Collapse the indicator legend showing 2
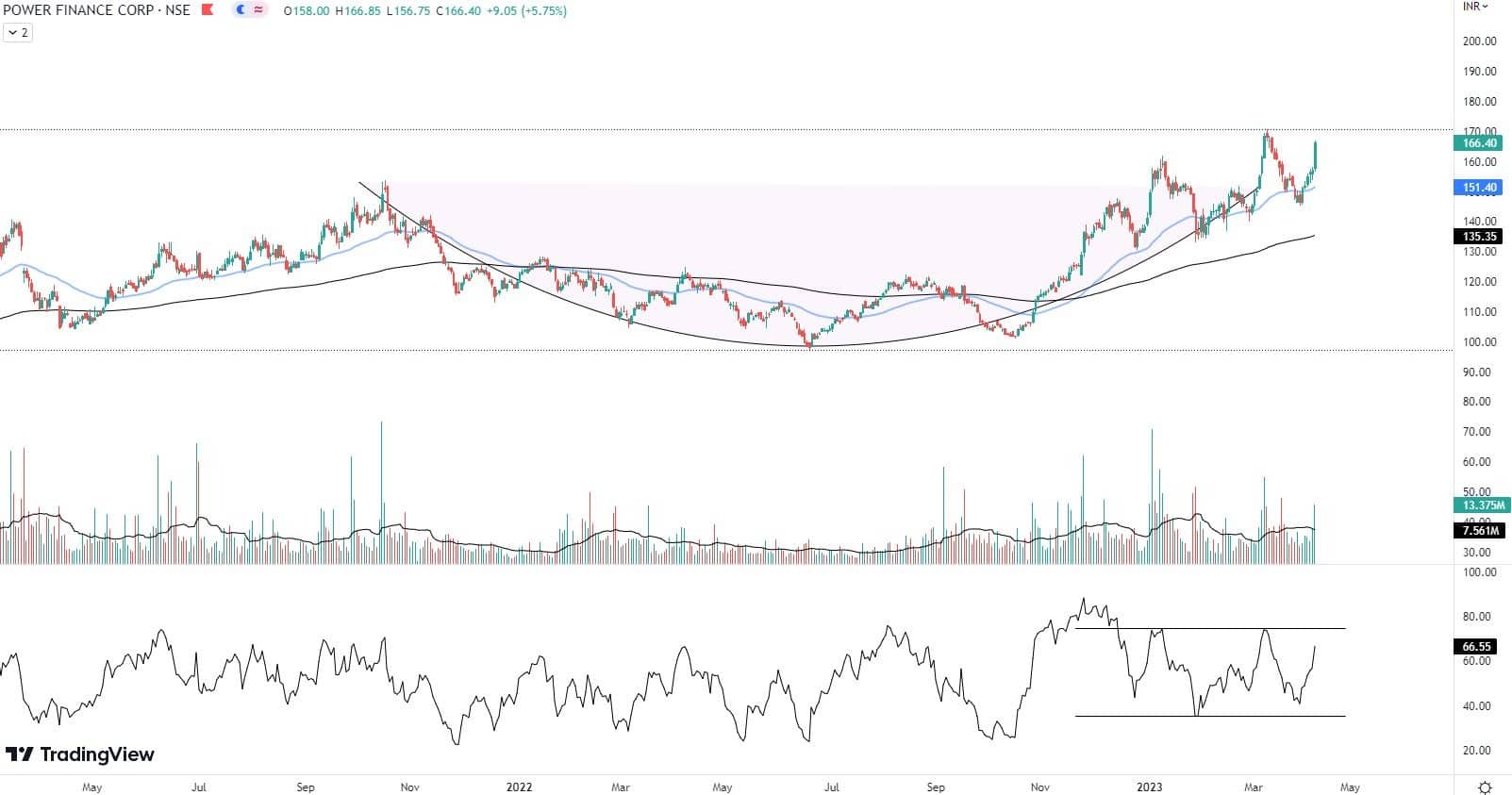The image size is (1512, 795). (17, 32)
